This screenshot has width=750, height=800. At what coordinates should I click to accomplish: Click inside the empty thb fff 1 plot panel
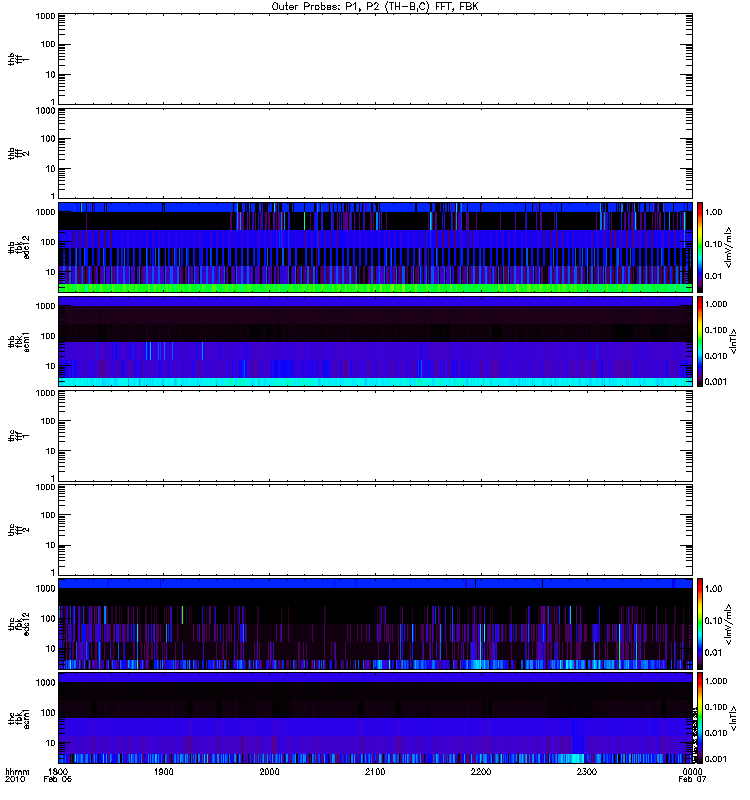coord(375,59)
